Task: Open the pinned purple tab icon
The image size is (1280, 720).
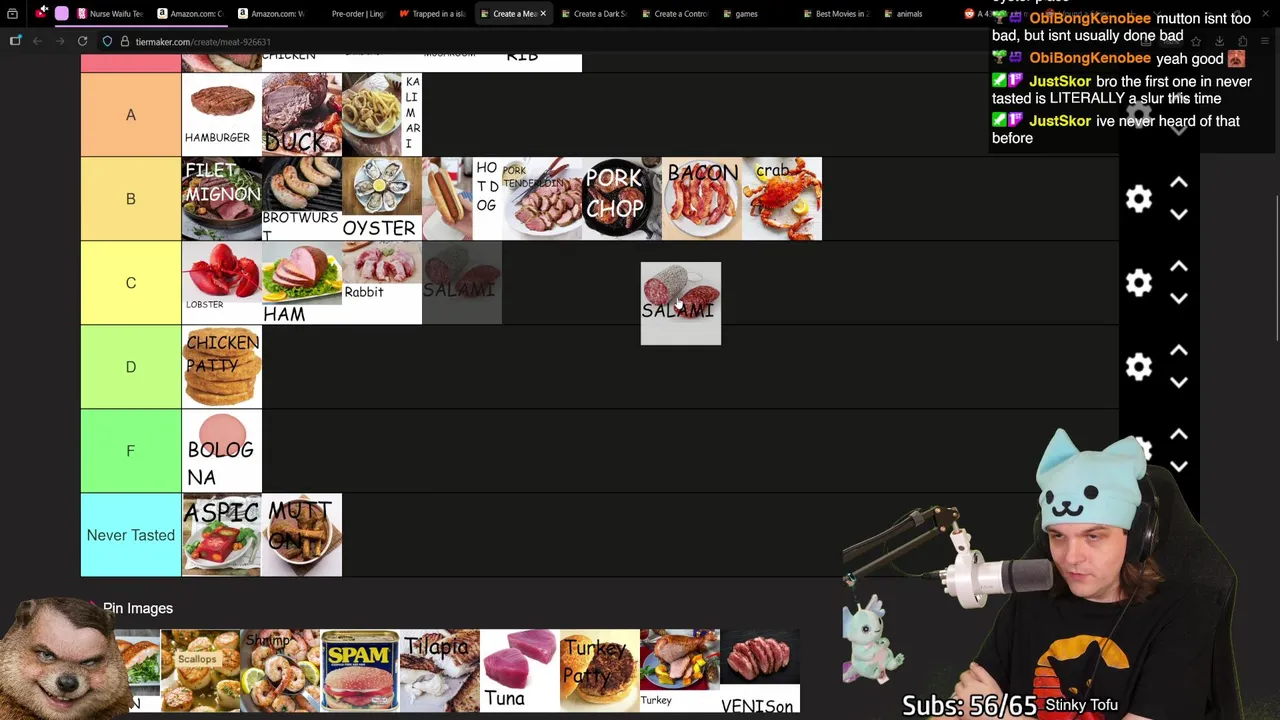Action: [62, 13]
